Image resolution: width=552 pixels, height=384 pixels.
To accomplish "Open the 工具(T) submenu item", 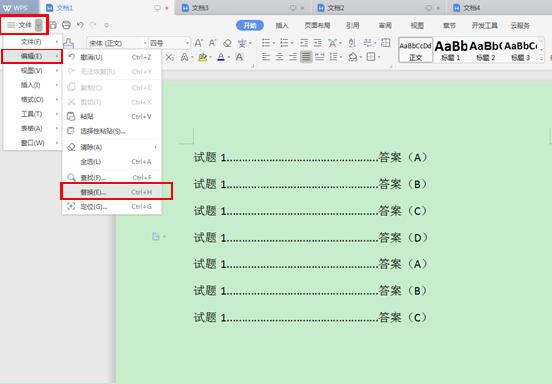I will coord(33,114).
